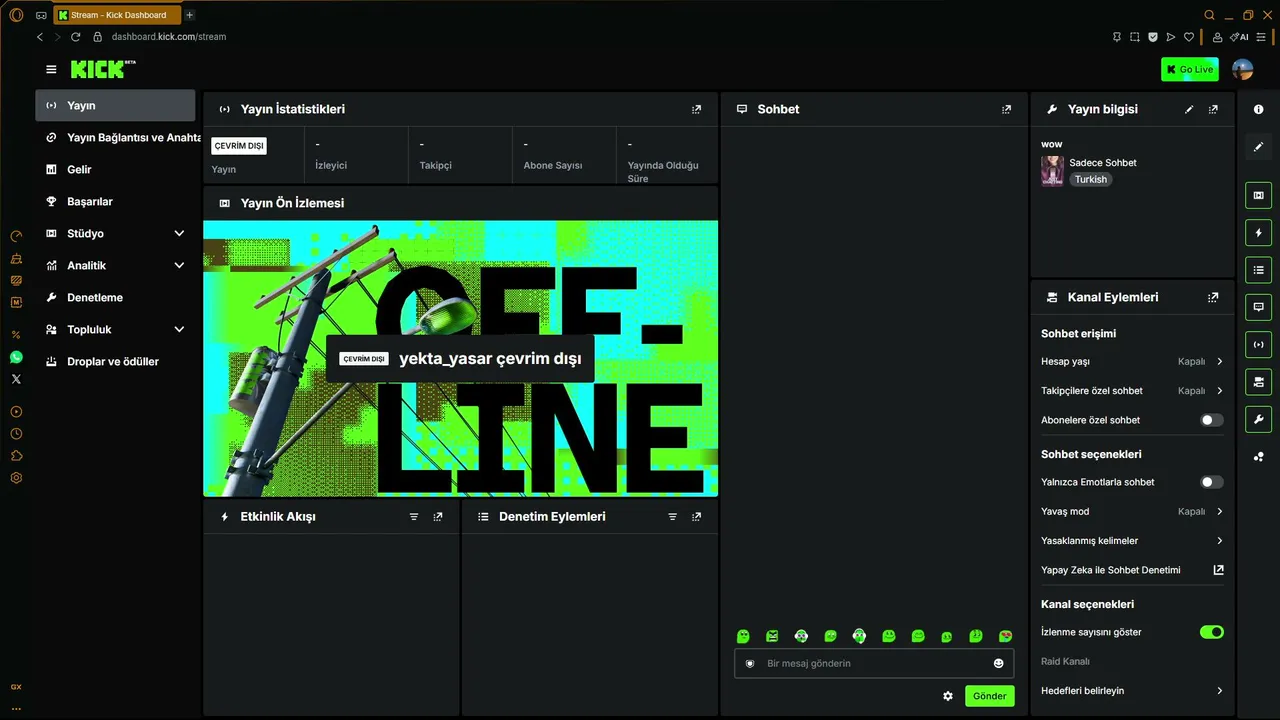Open WhatsApp in Opera sidebar
Image resolution: width=1280 pixels, height=720 pixels.
click(16, 357)
